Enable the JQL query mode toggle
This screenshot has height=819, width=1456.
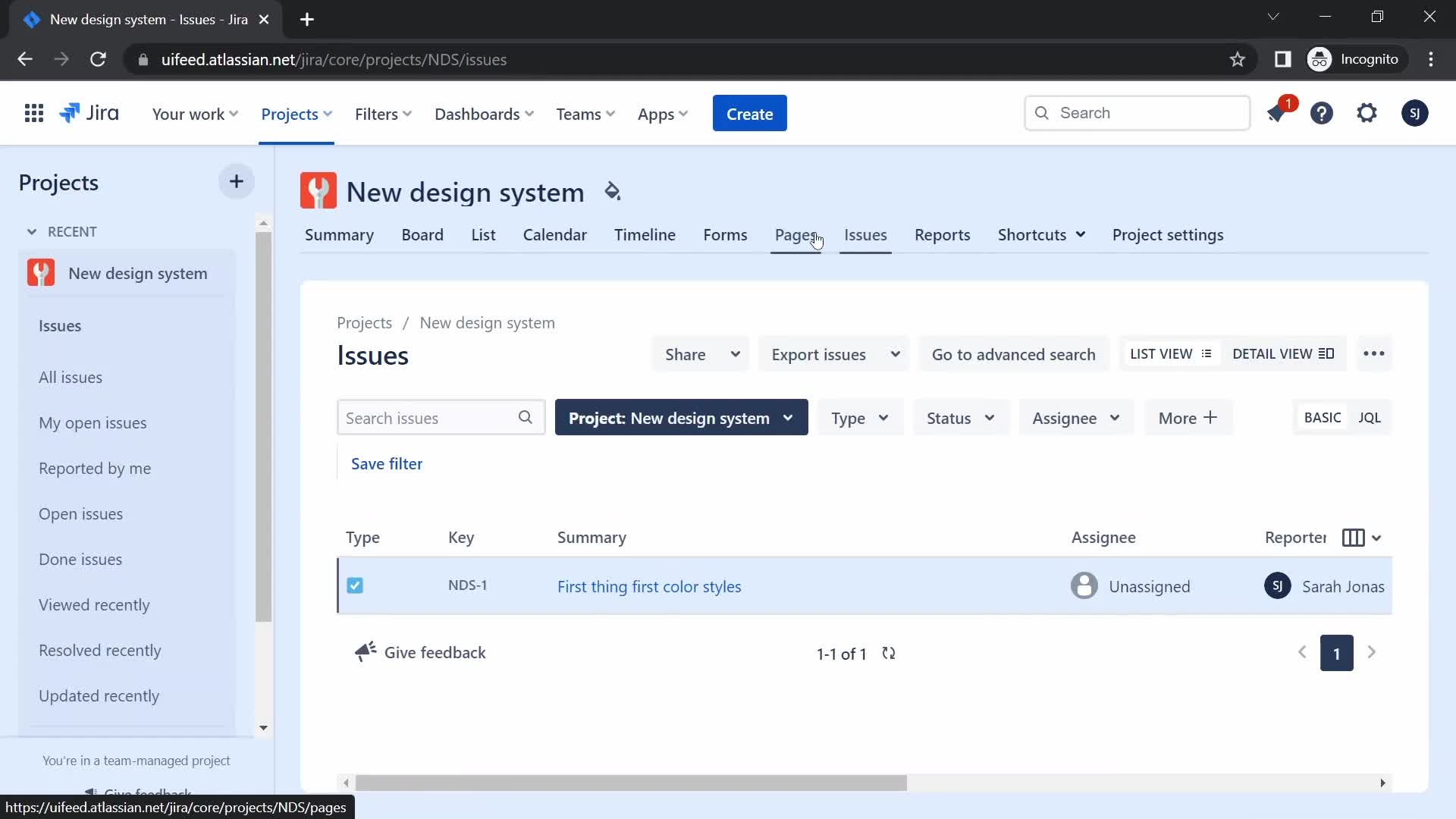pyautogui.click(x=1370, y=418)
